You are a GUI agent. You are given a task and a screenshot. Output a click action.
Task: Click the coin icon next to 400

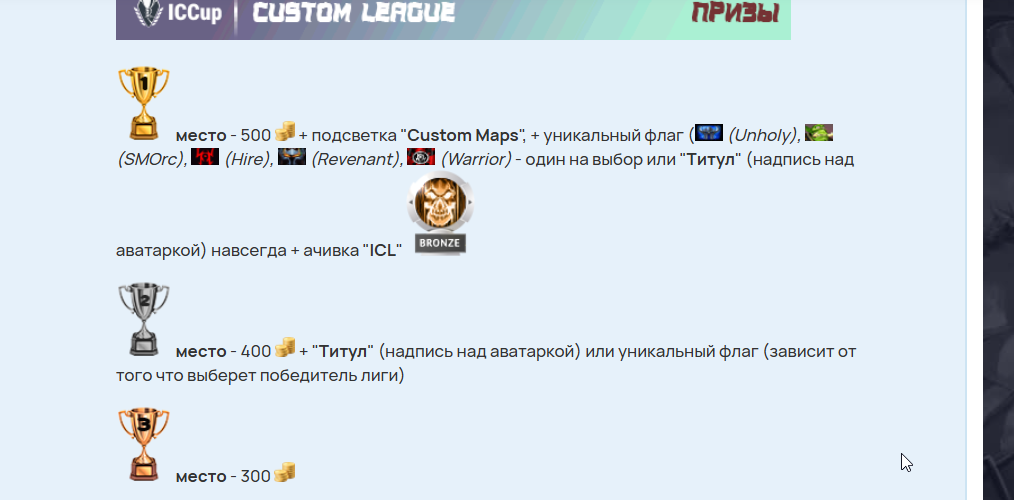[285, 347]
